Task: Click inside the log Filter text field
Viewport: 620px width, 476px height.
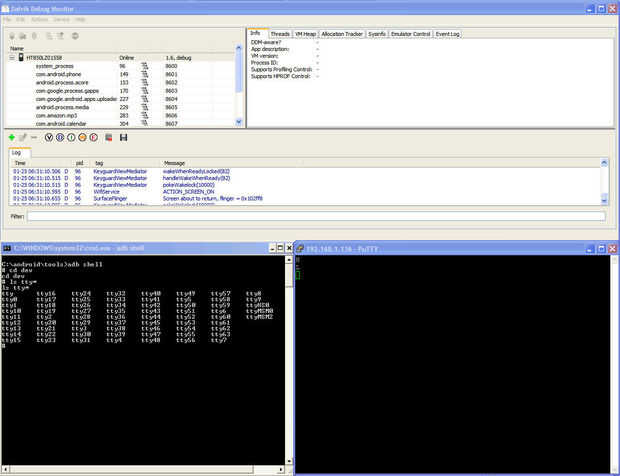Action: pos(316,216)
